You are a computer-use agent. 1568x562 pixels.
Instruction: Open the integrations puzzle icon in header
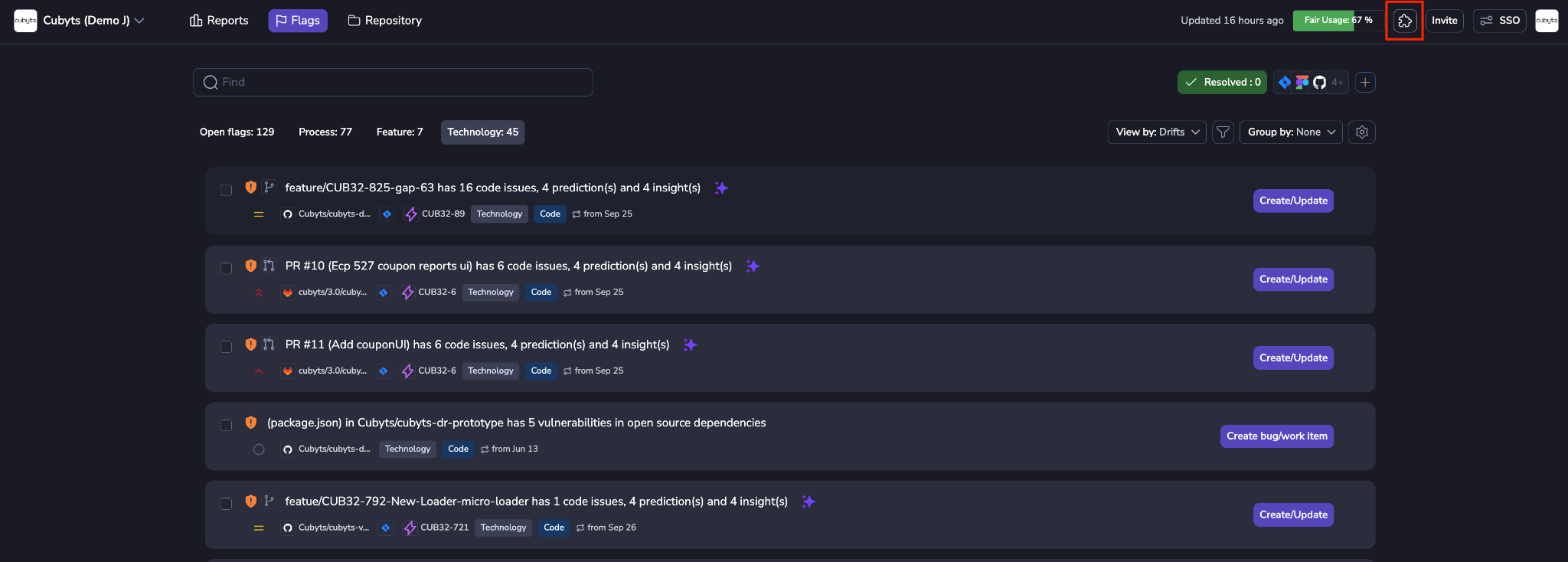click(x=1404, y=21)
